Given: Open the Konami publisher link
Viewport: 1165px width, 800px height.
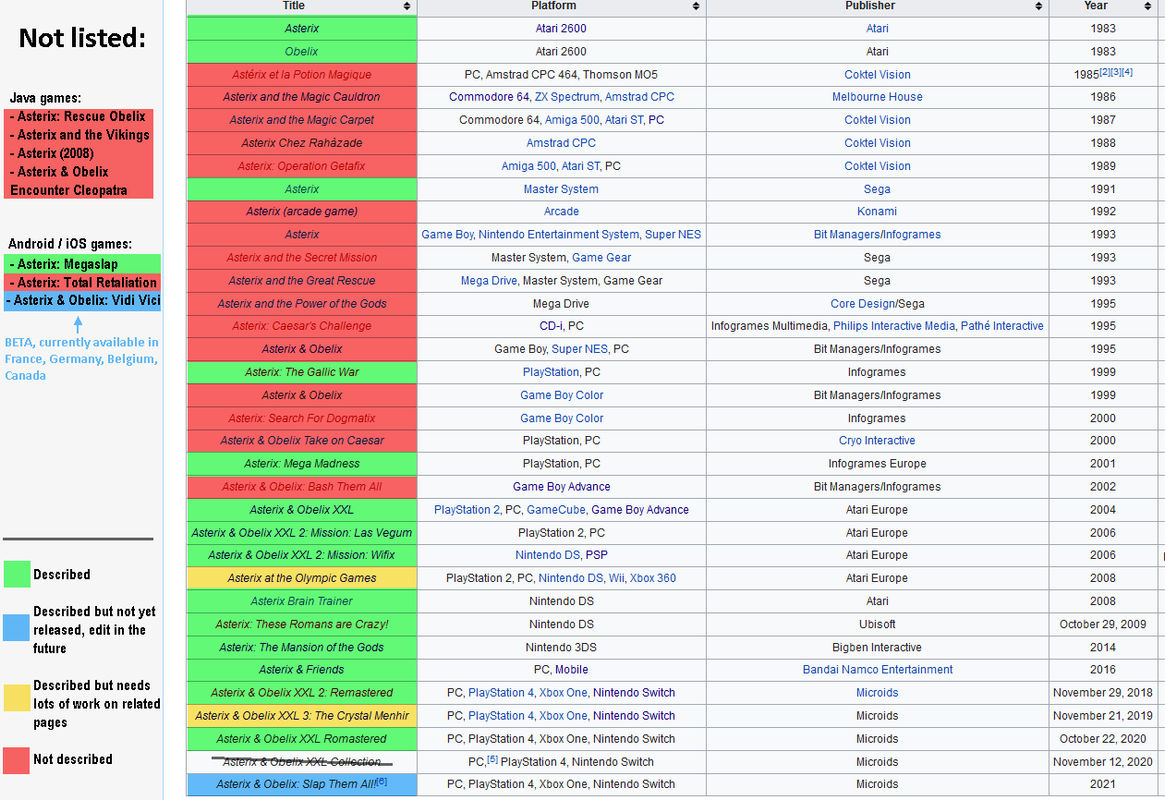Looking at the screenshot, I should point(877,211).
